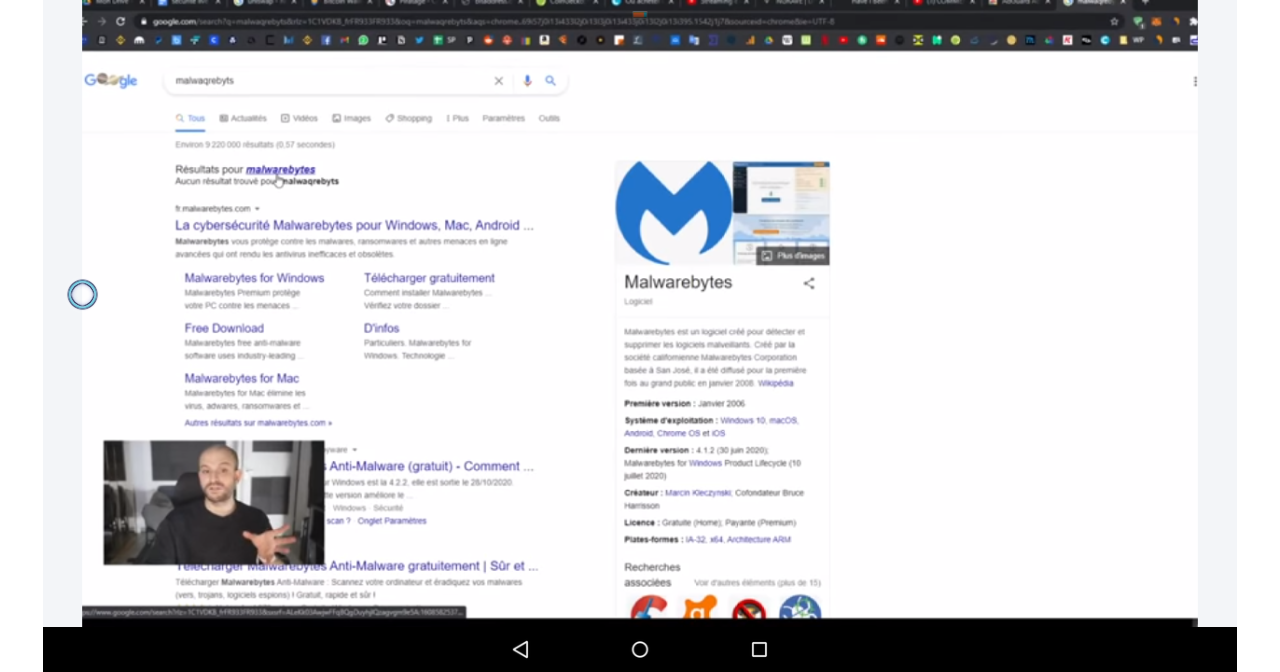Click the blue magnifier search icon
This screenshot has width=1280, height=672.
550,81
